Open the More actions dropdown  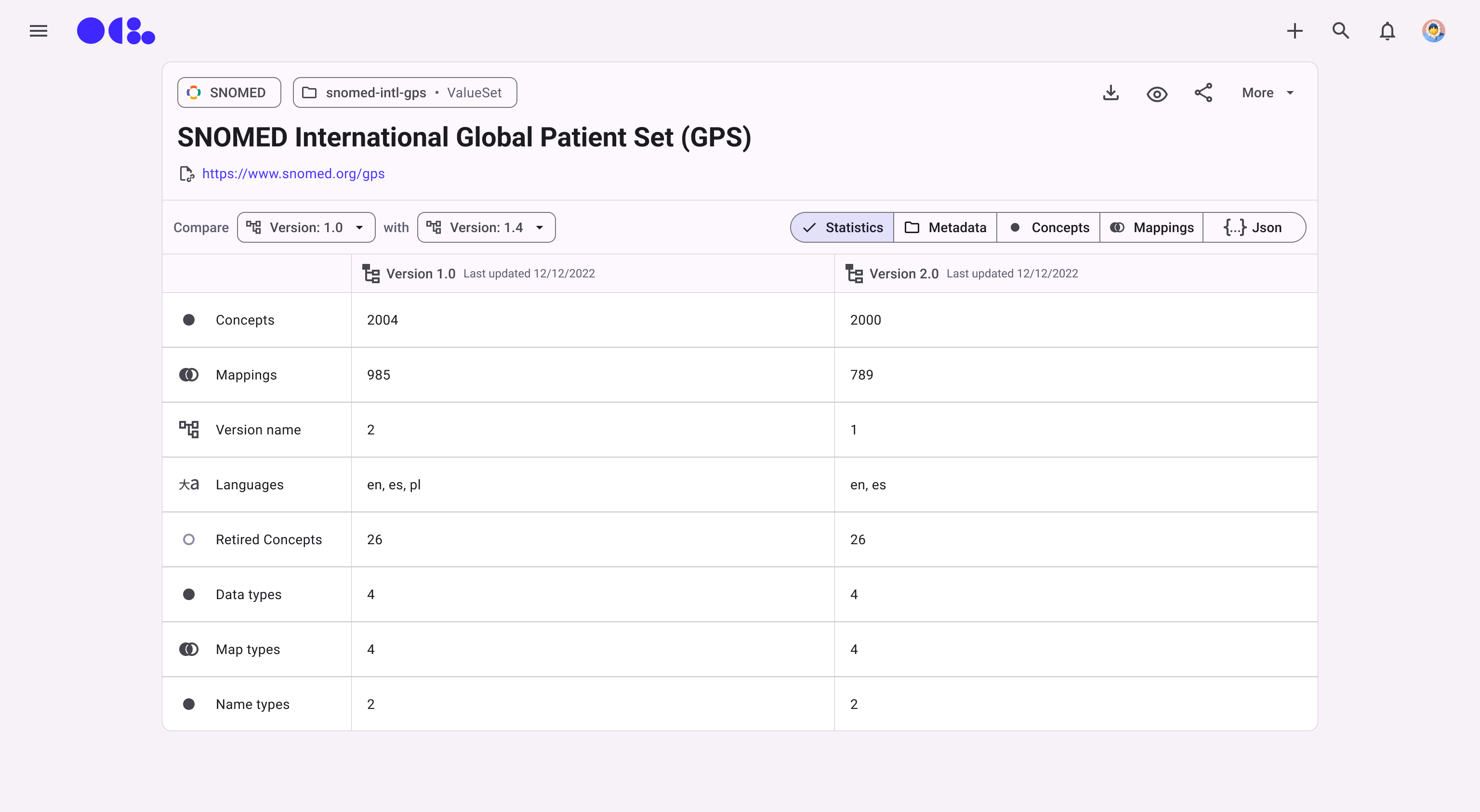(1268, 93)
